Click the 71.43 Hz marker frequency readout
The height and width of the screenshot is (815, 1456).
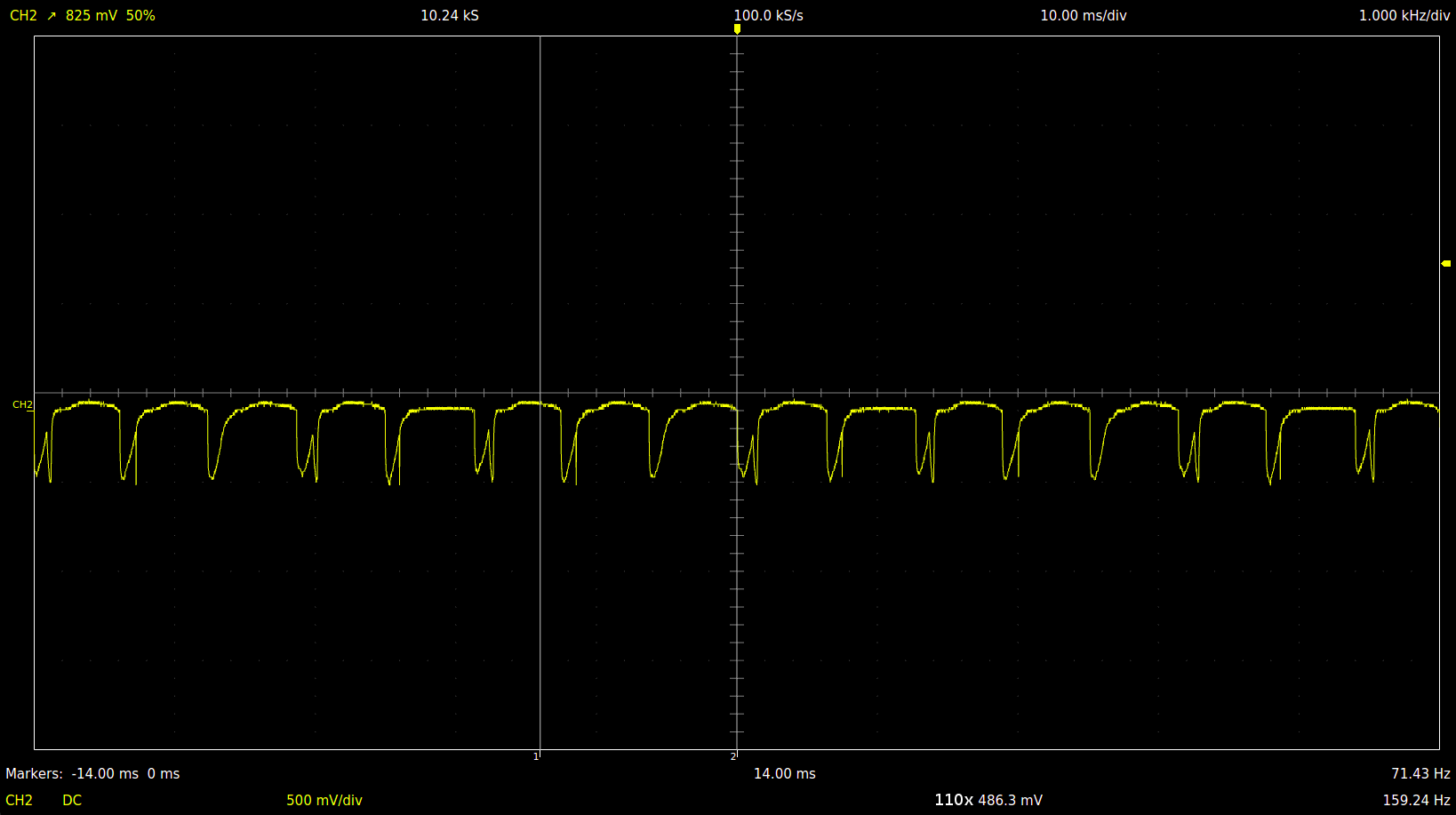point(1420,774)
